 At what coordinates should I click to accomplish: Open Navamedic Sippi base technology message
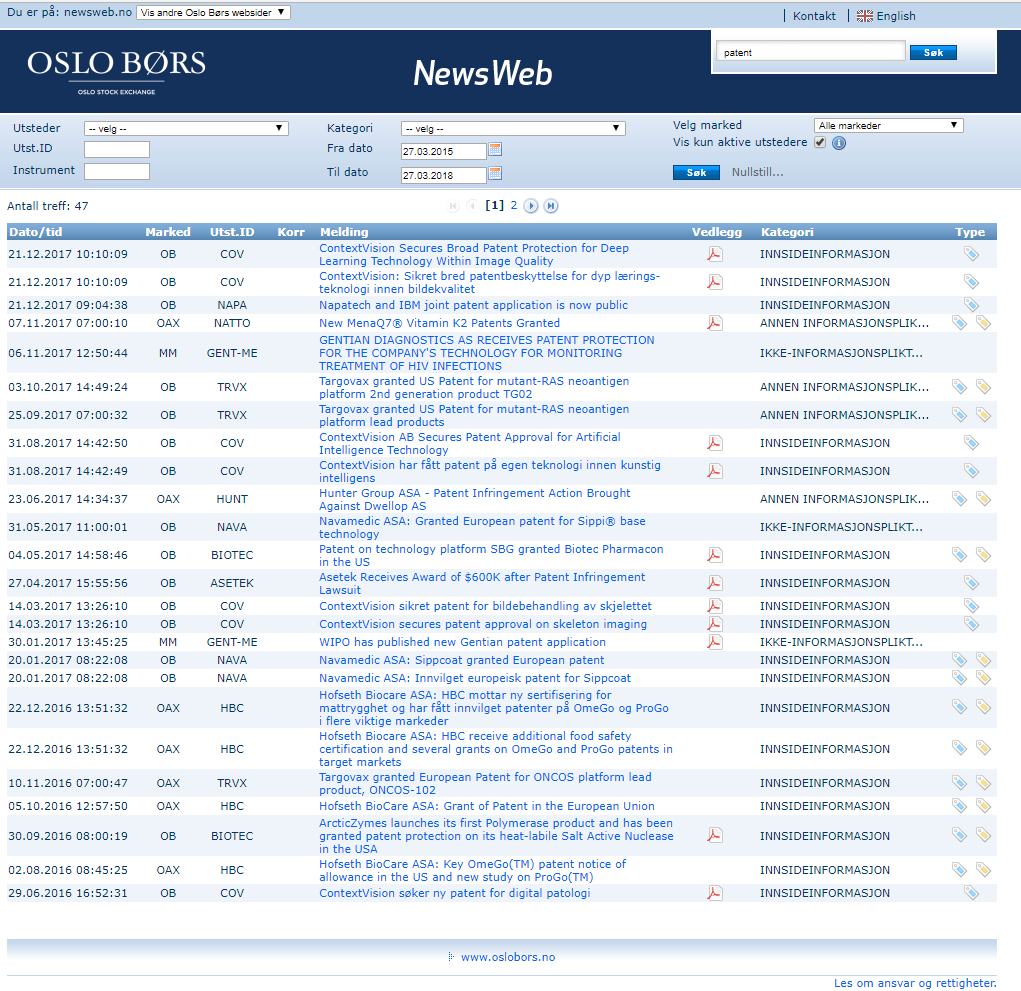(482, 527)
